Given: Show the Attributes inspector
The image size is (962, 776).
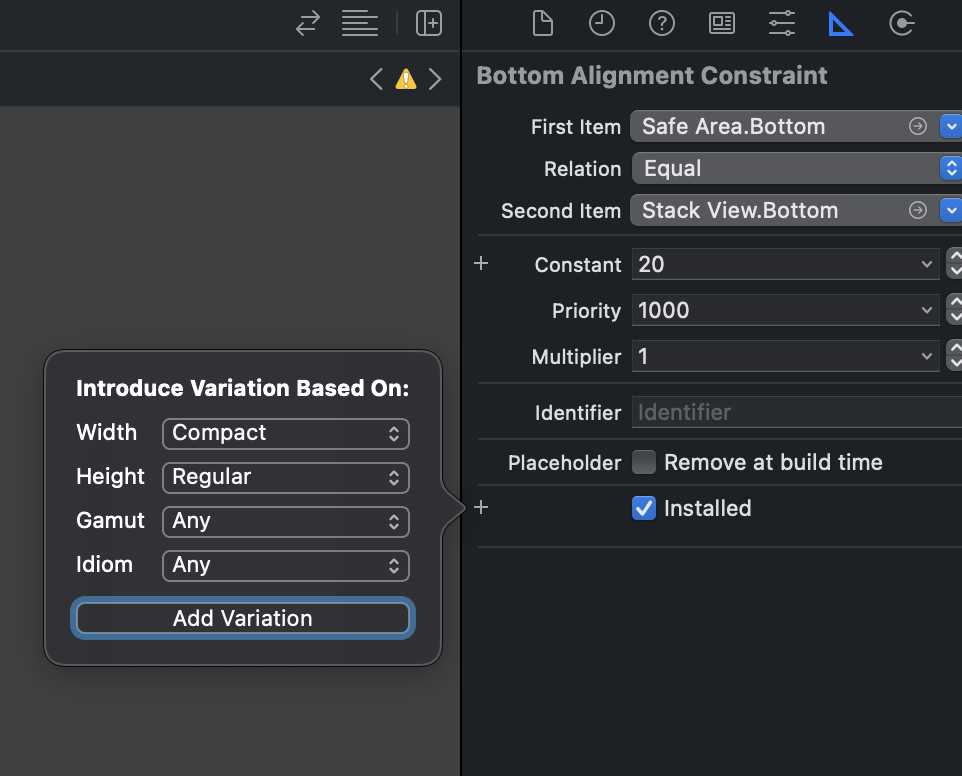Looking at the screenshot, I should pos(781,23).
